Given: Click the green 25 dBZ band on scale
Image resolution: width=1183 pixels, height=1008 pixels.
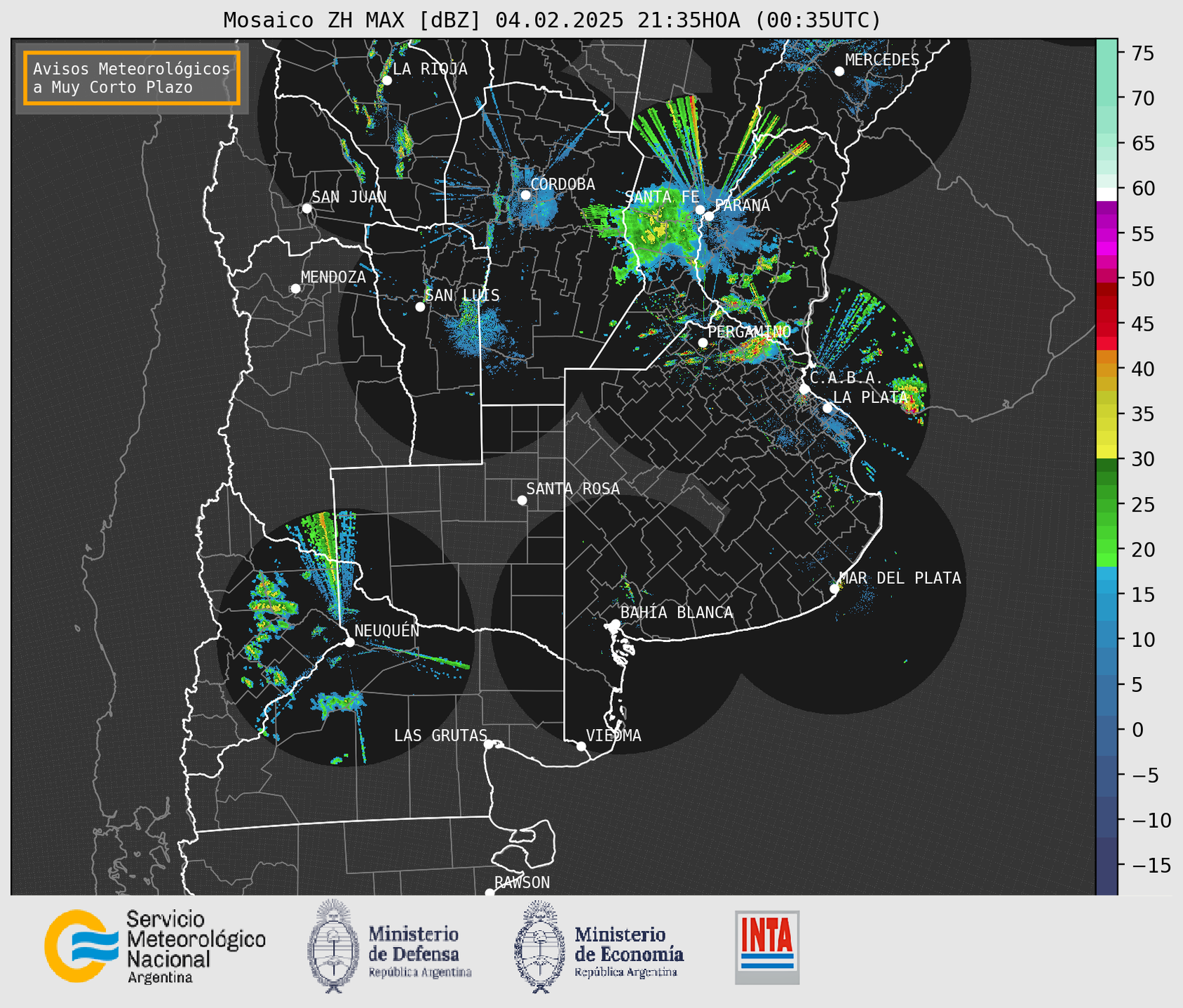Looking at the screenshot, I should click(1107, 505).
